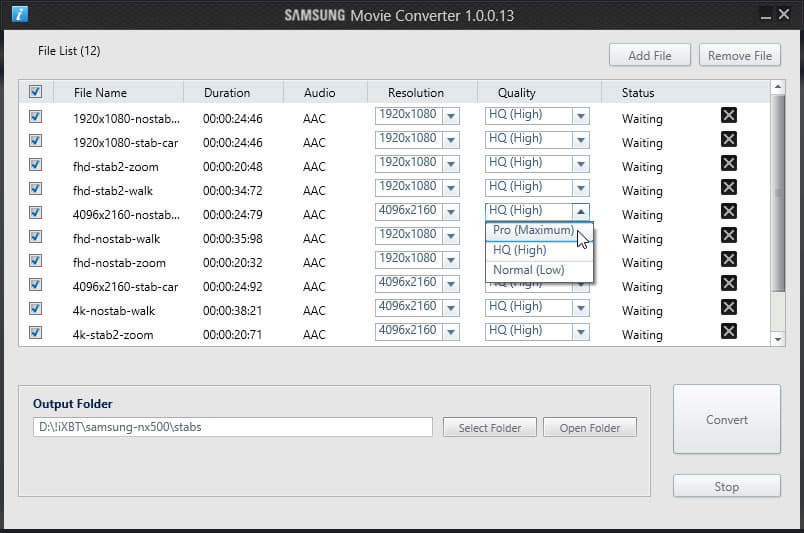Image resolution: width=804 pixels, height=533 pixels.
Task: Minimize the Movie Converter window
Action: pos(766,15)
